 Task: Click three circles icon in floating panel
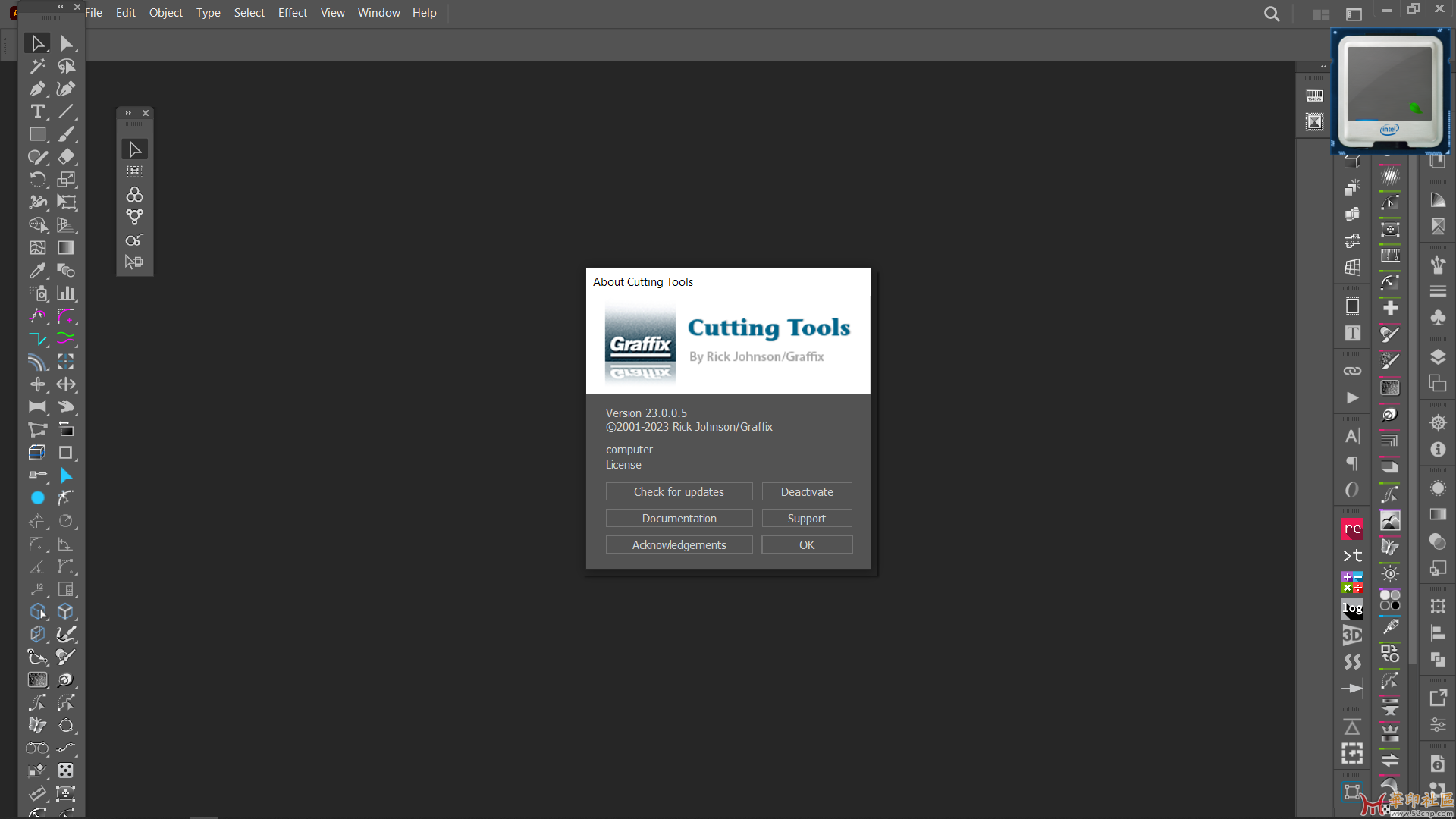pos(134,195)
